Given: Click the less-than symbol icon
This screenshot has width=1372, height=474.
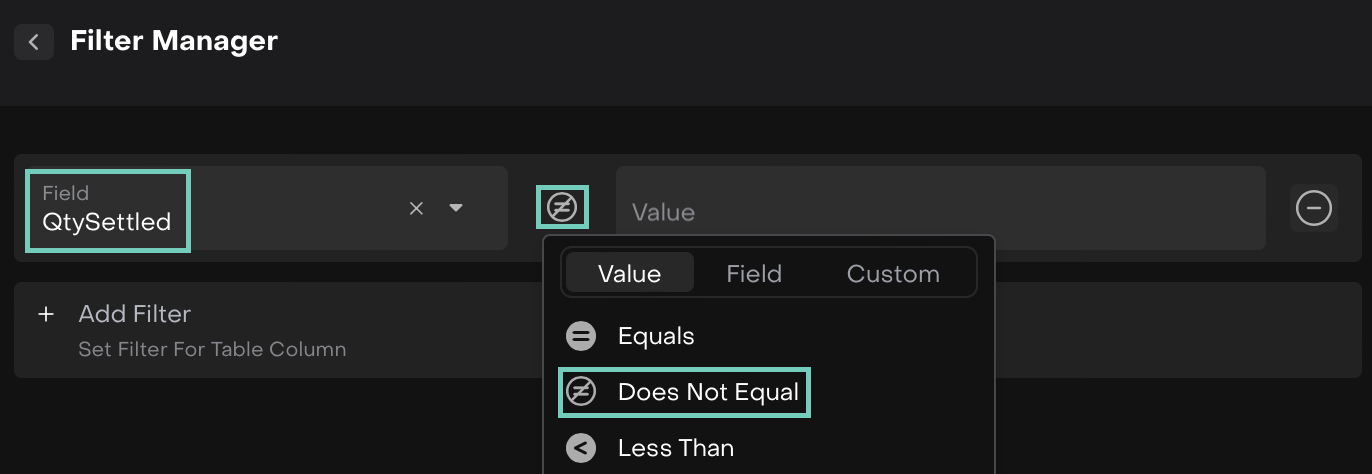Looking at the screenshot, I should [581, 448].
